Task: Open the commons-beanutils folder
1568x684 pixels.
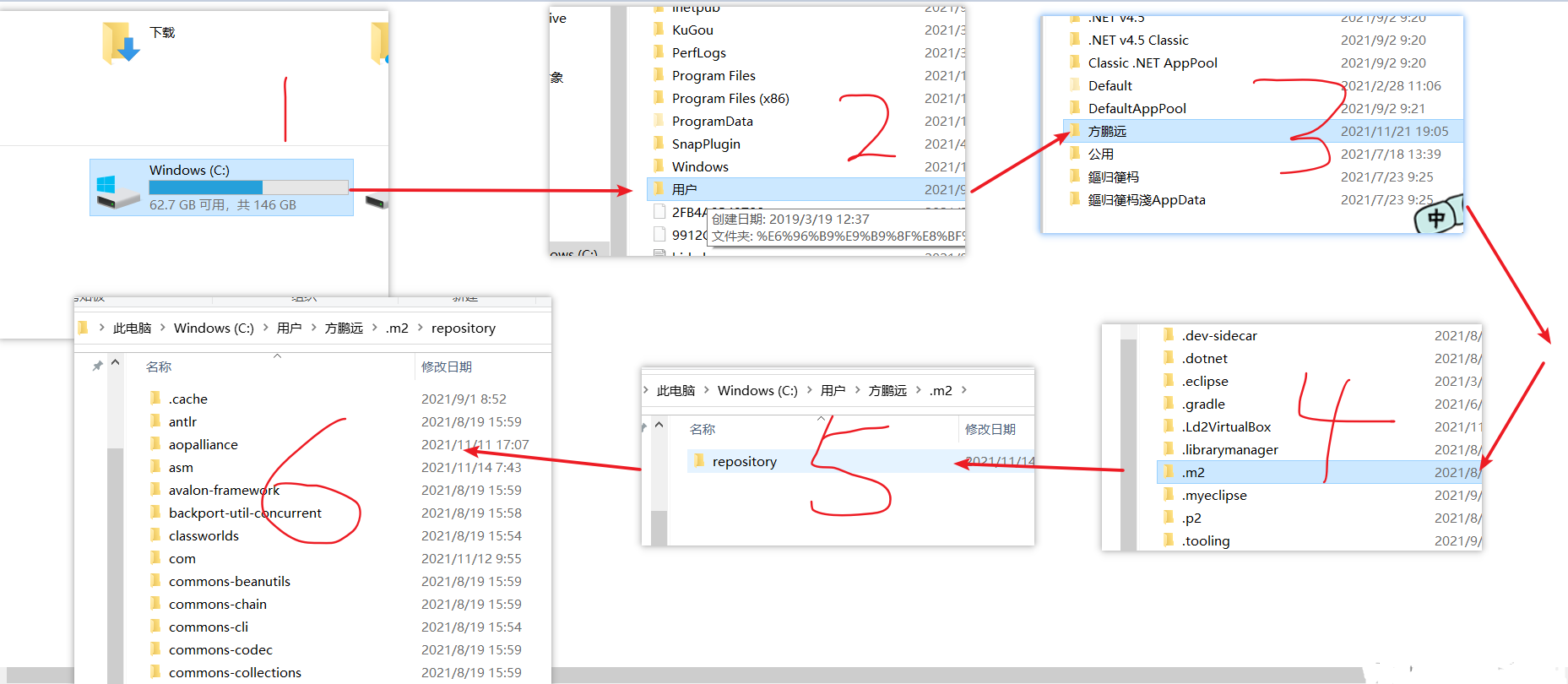Action: [229, 582]
